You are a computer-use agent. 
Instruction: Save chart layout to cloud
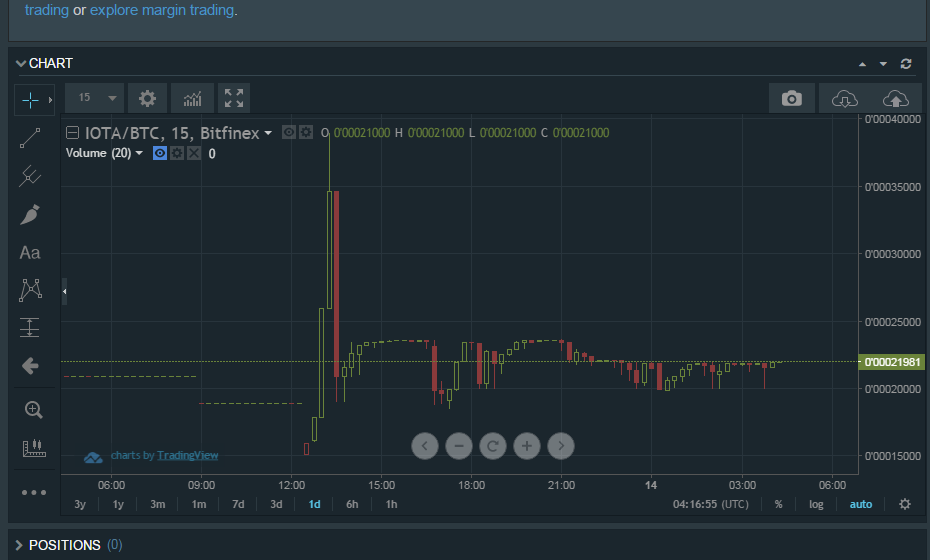896,98
